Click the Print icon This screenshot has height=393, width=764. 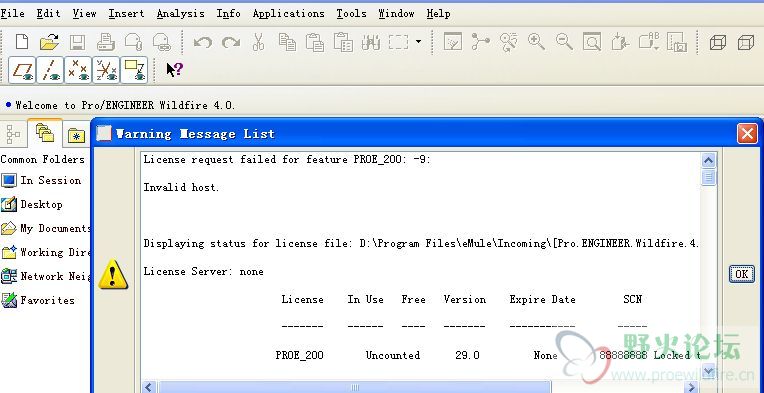(106, 42)
